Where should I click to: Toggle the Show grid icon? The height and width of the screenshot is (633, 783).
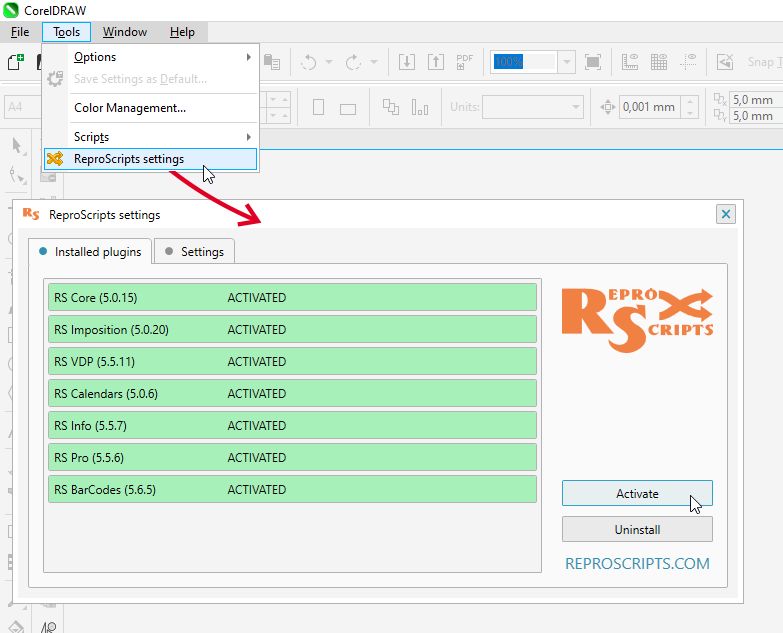pyautogui.click(x=659, y=62)
